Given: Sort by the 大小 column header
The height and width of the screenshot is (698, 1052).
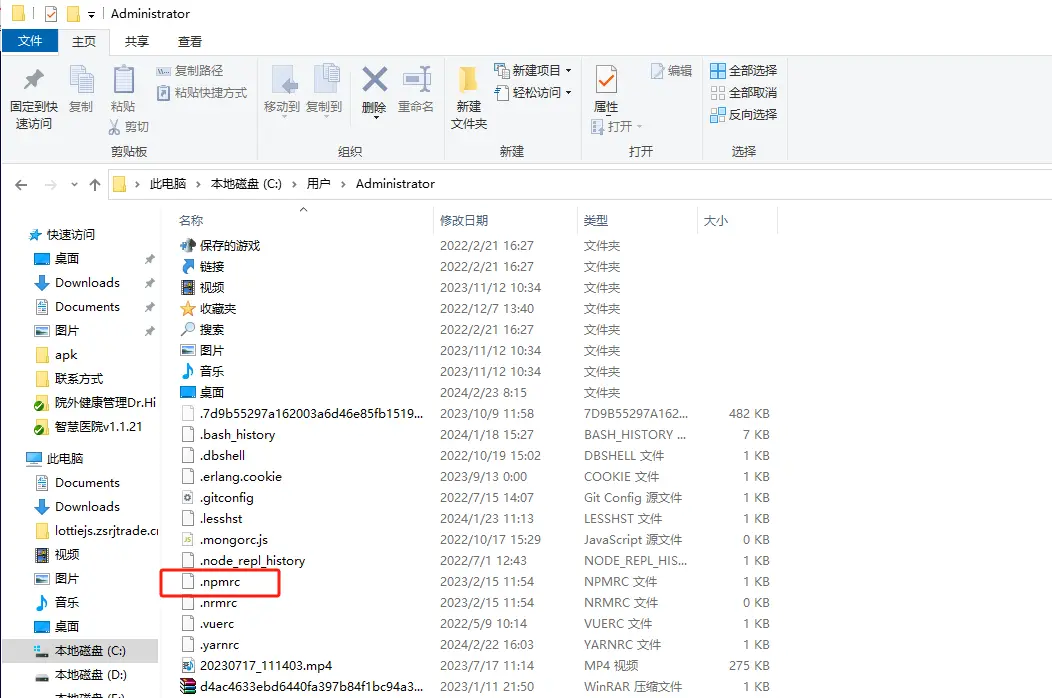Looking at the screenshot, I should (x=716, y=220).
